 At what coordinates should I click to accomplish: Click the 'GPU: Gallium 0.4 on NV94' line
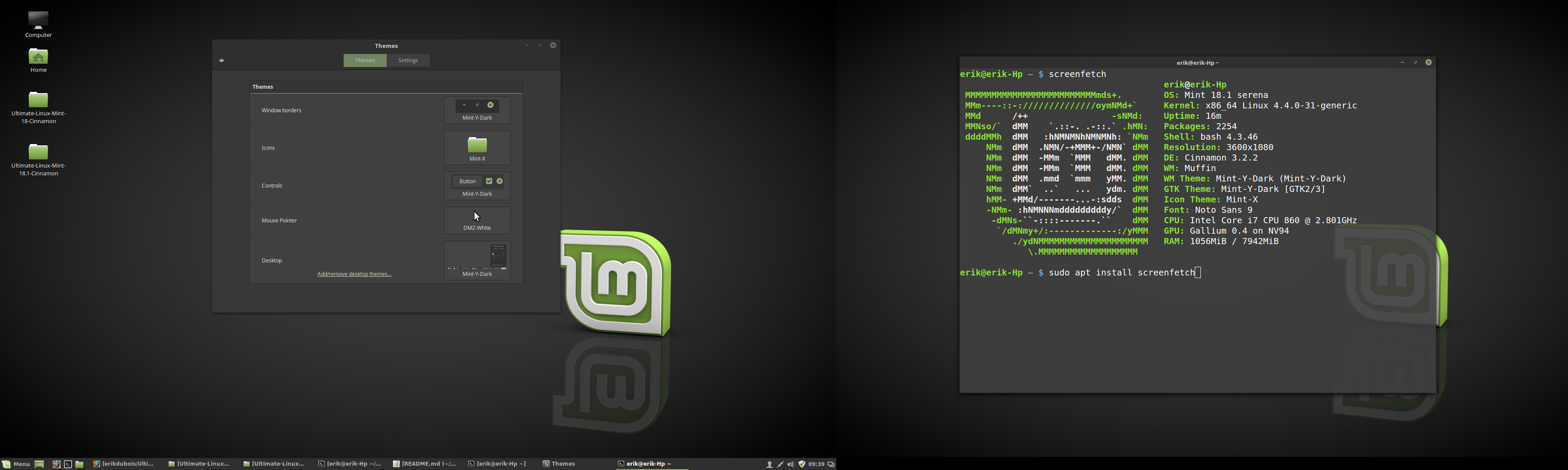tap(1227, 232)
